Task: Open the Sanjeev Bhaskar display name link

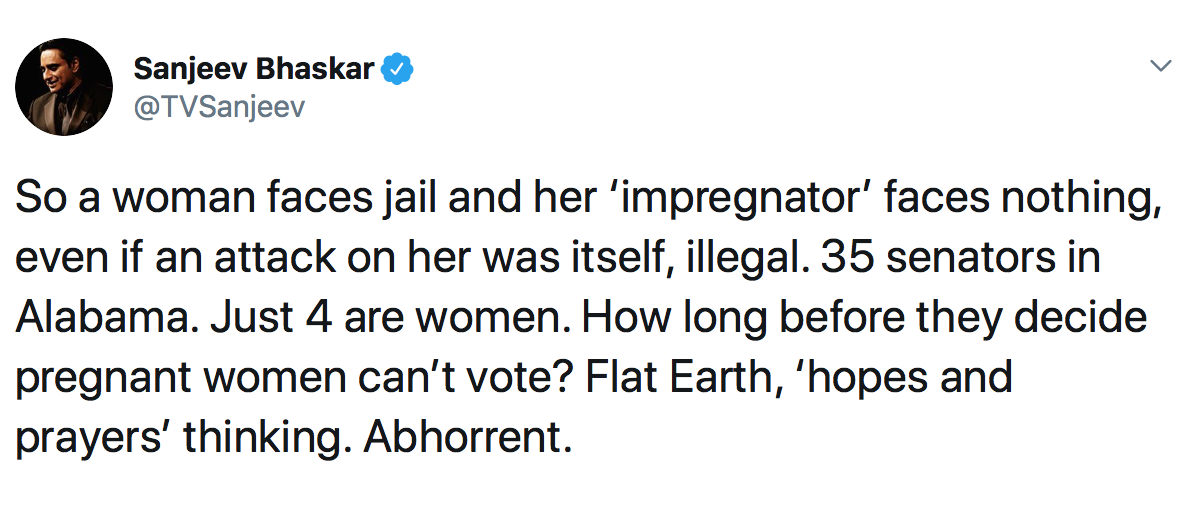Action: (x=254, y=69)
